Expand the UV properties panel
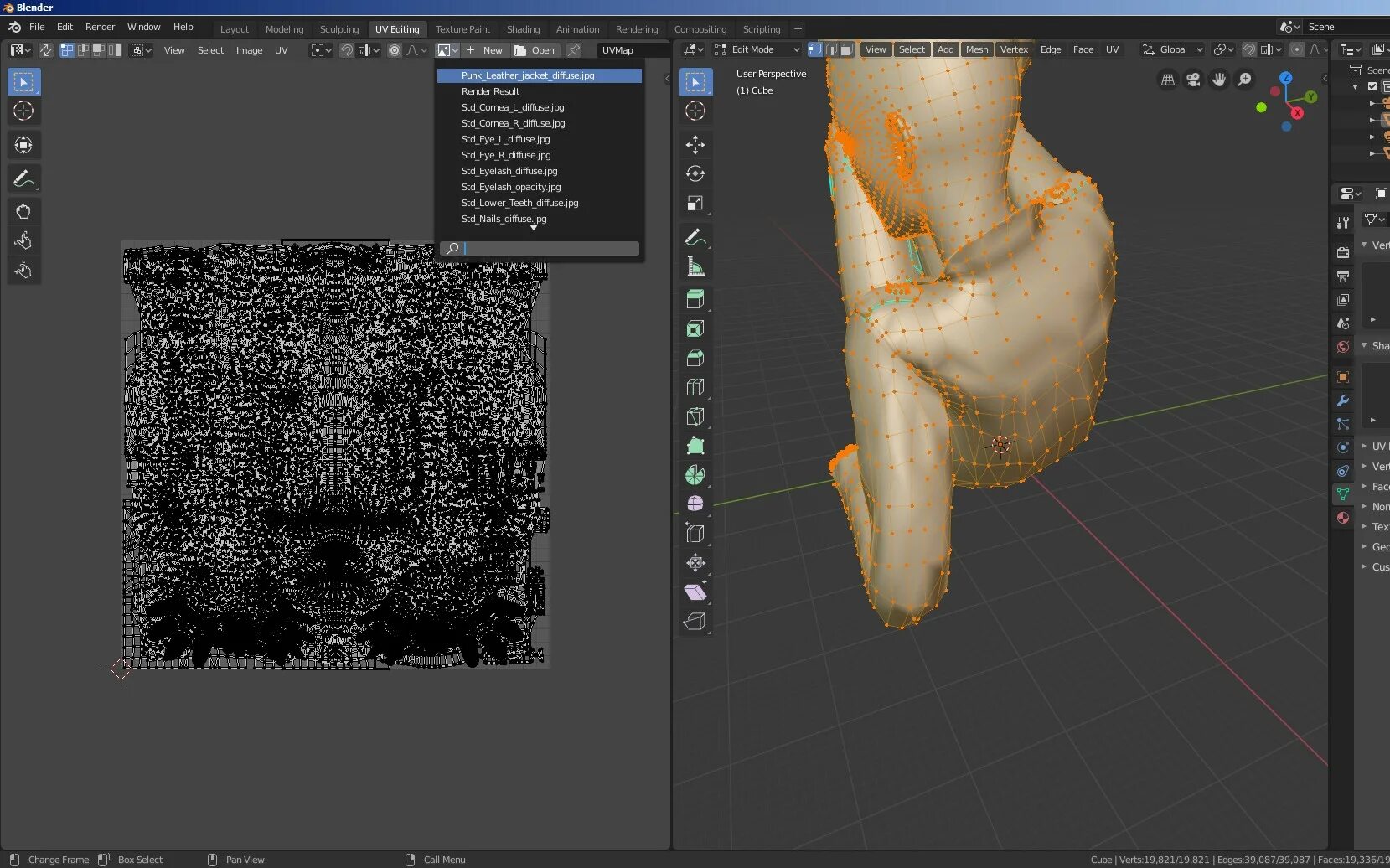This screenshot has height=868, width=1390. (1375, 446)
